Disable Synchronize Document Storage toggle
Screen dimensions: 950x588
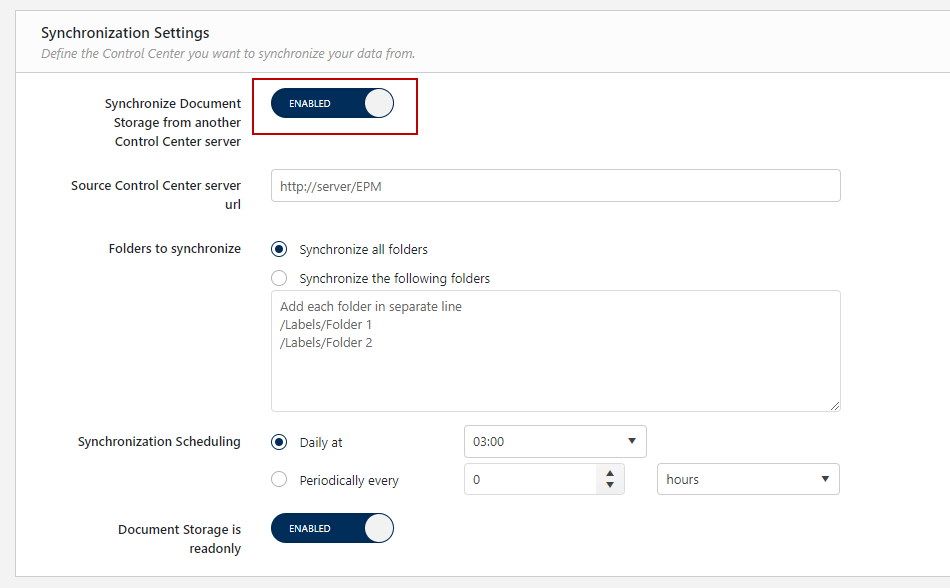coord(332,104)
